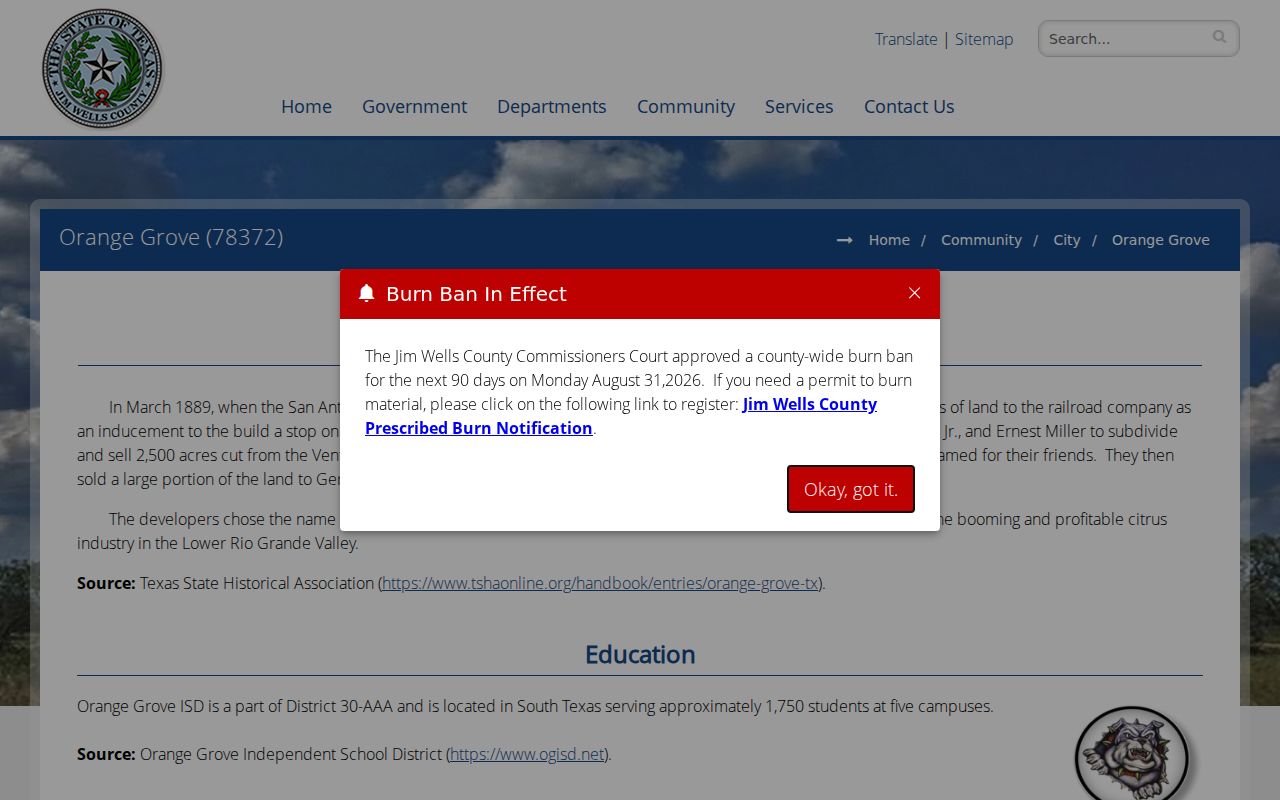Image resolution: width=1280 pixels, height=800 pixels.
Task: Click the 'Burn Ban In Effect' dialog title
Action: point(476,294)
